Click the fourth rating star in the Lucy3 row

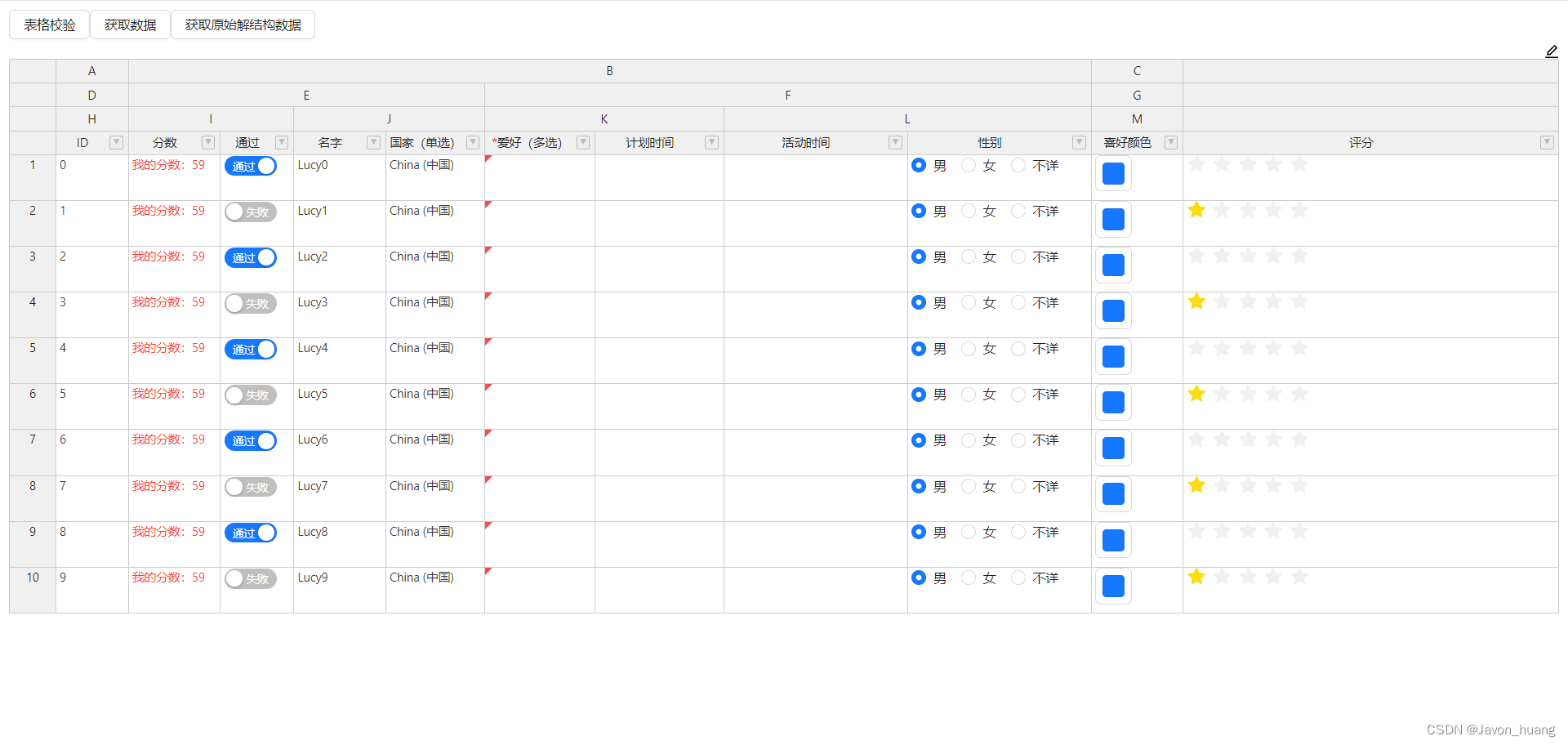click(x=1274, y=301)
